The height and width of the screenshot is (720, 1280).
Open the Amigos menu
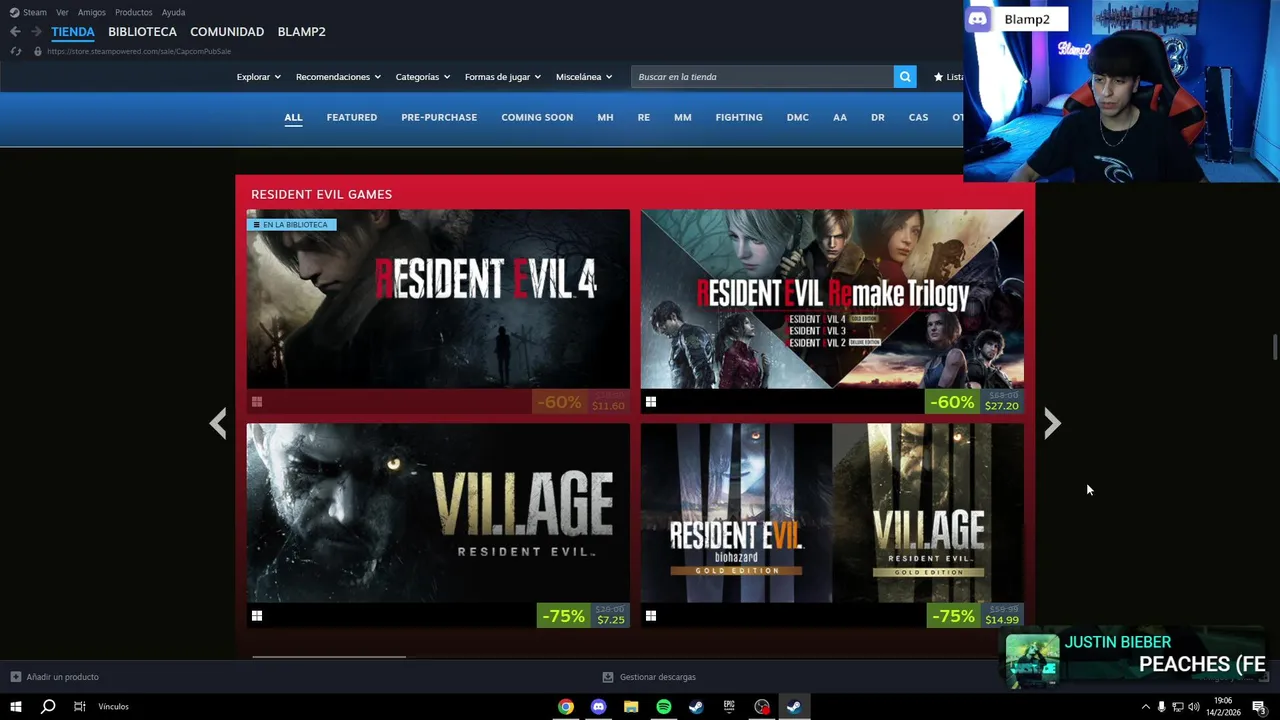(92, 12)
